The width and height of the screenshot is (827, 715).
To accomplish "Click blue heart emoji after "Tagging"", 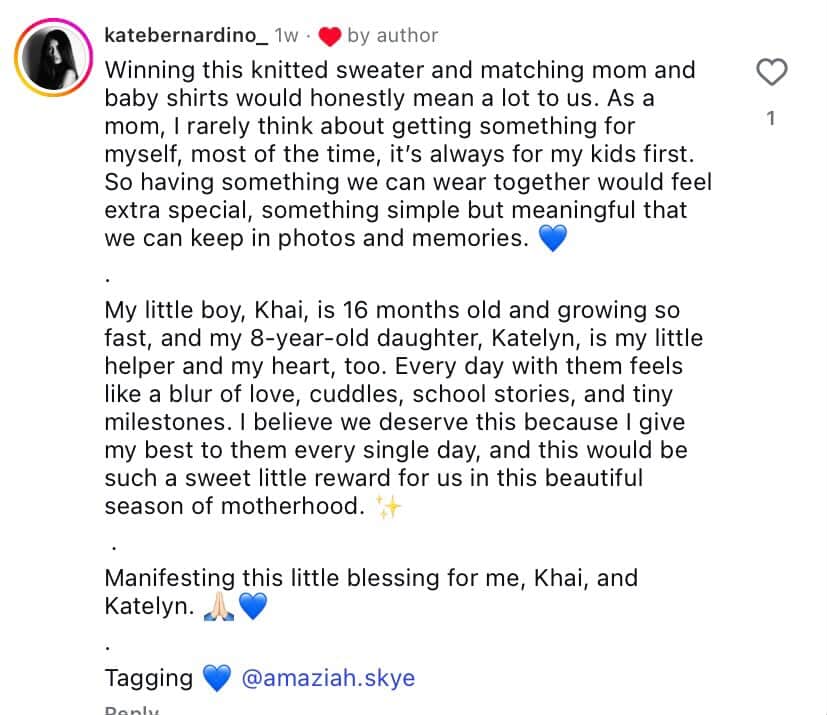I will coord(217,678).
